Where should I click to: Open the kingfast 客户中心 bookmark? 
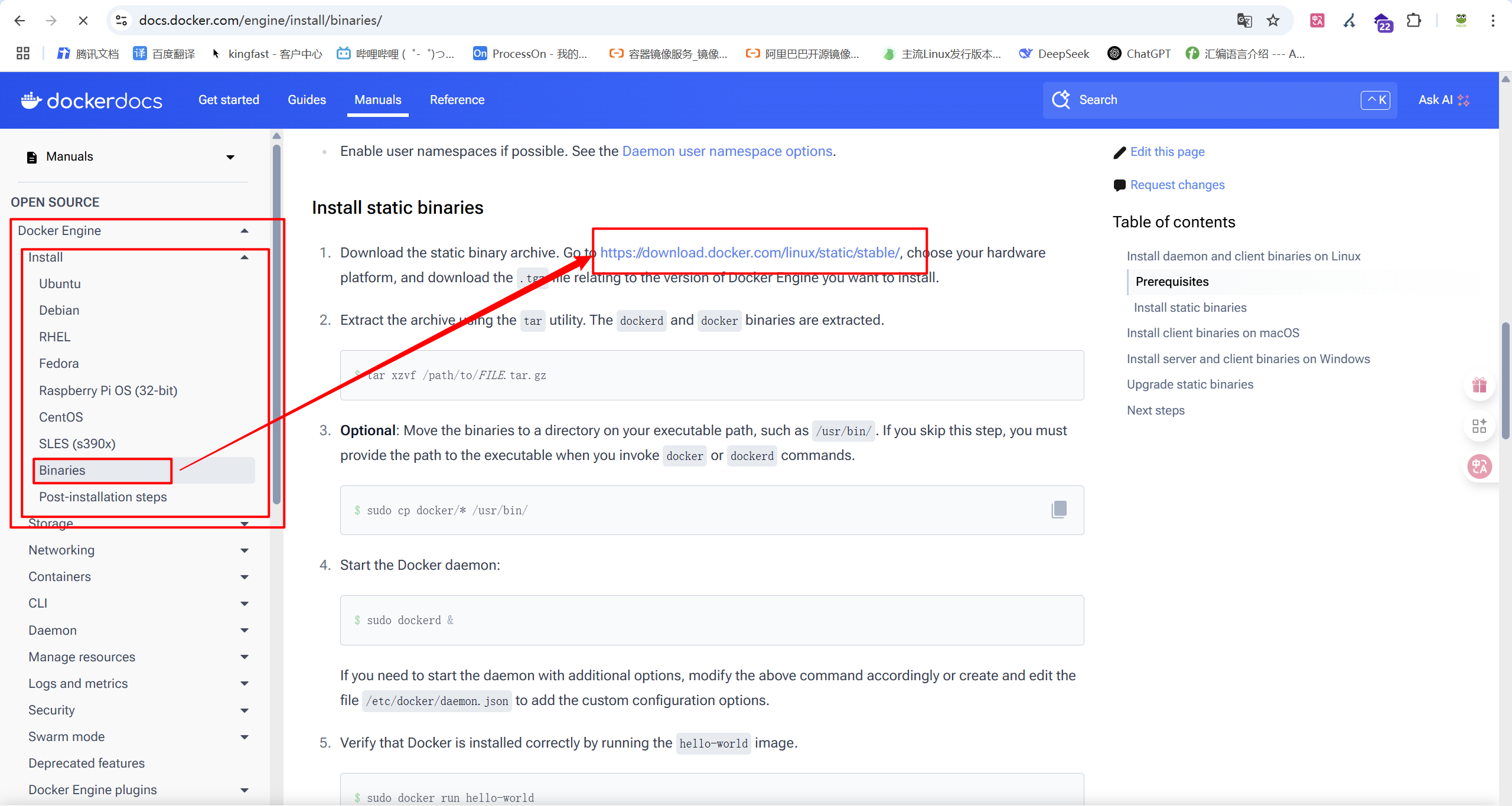coord(266,54)
